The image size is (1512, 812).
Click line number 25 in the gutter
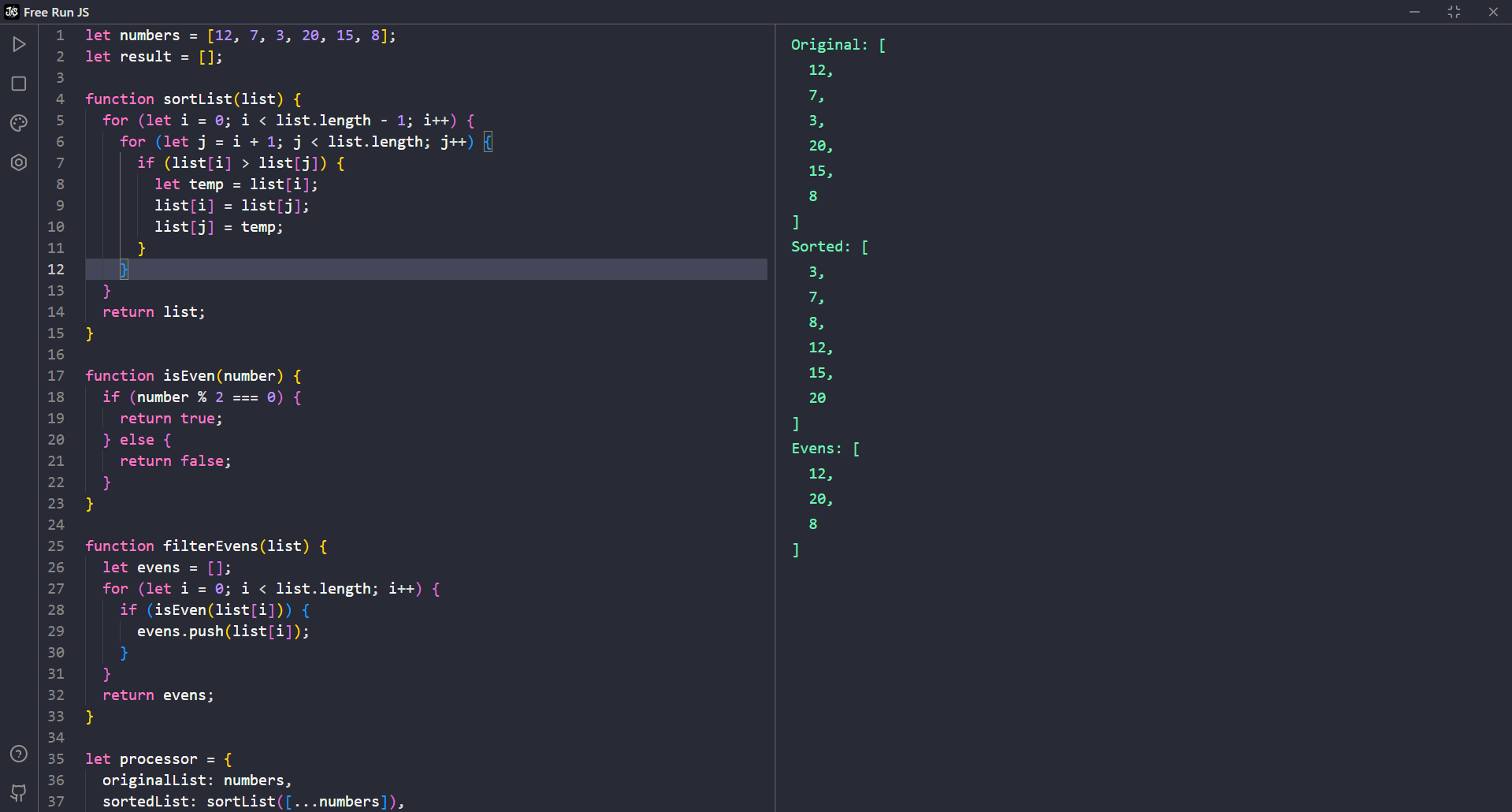(x=56, y=546)
